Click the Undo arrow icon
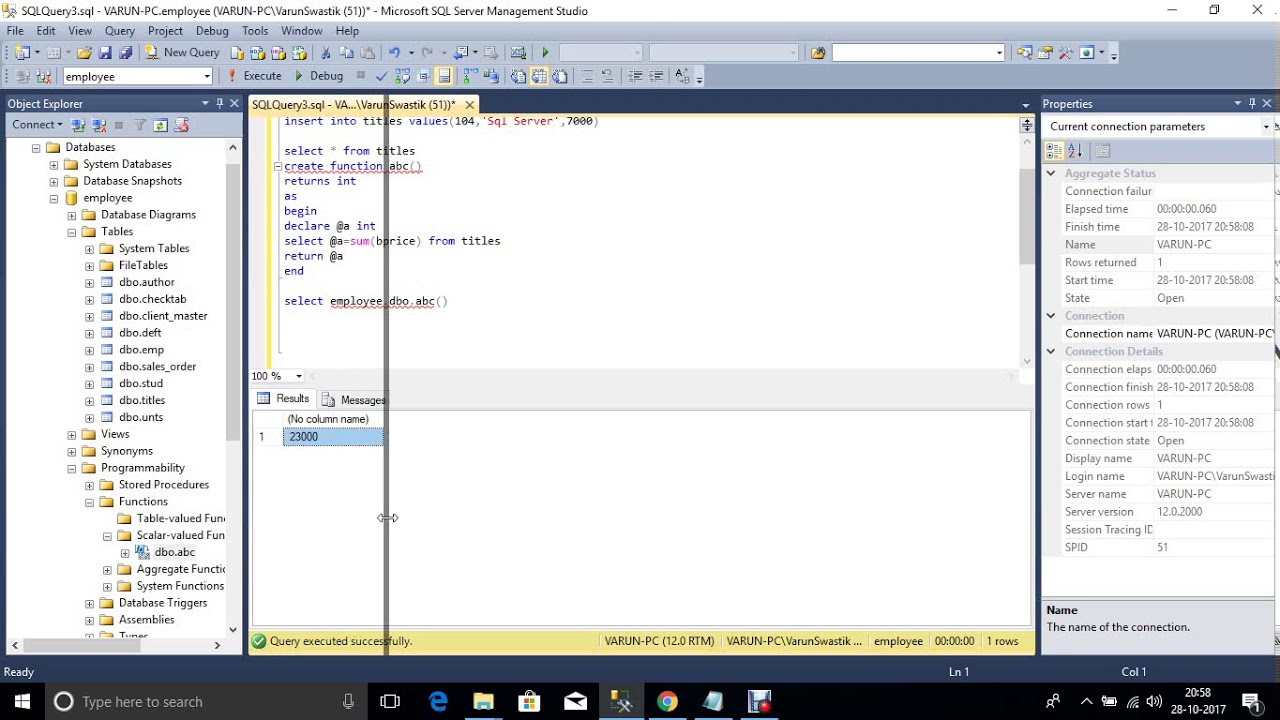Image resolution: width=1280 pixels, height=720 pixels. pyautogui.click(x=394, y=52)
